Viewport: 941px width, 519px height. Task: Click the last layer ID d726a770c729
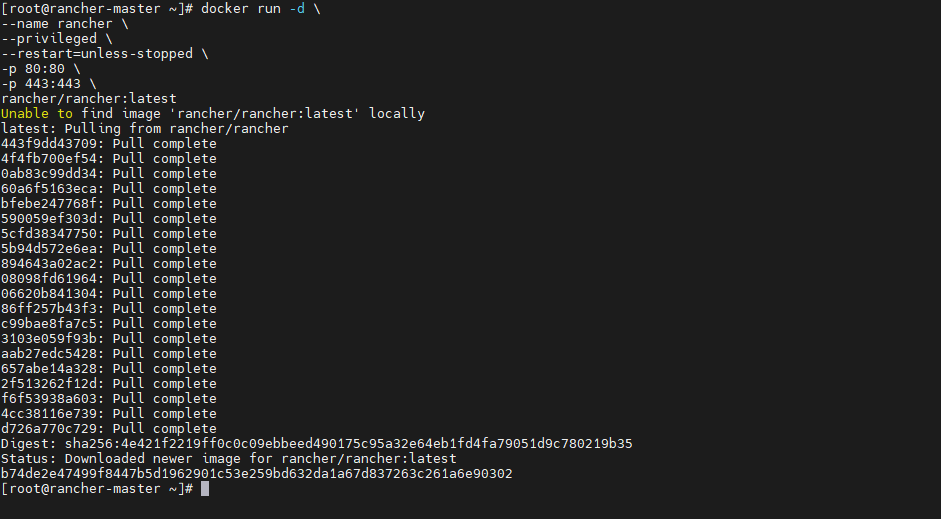tap(52, 429)
